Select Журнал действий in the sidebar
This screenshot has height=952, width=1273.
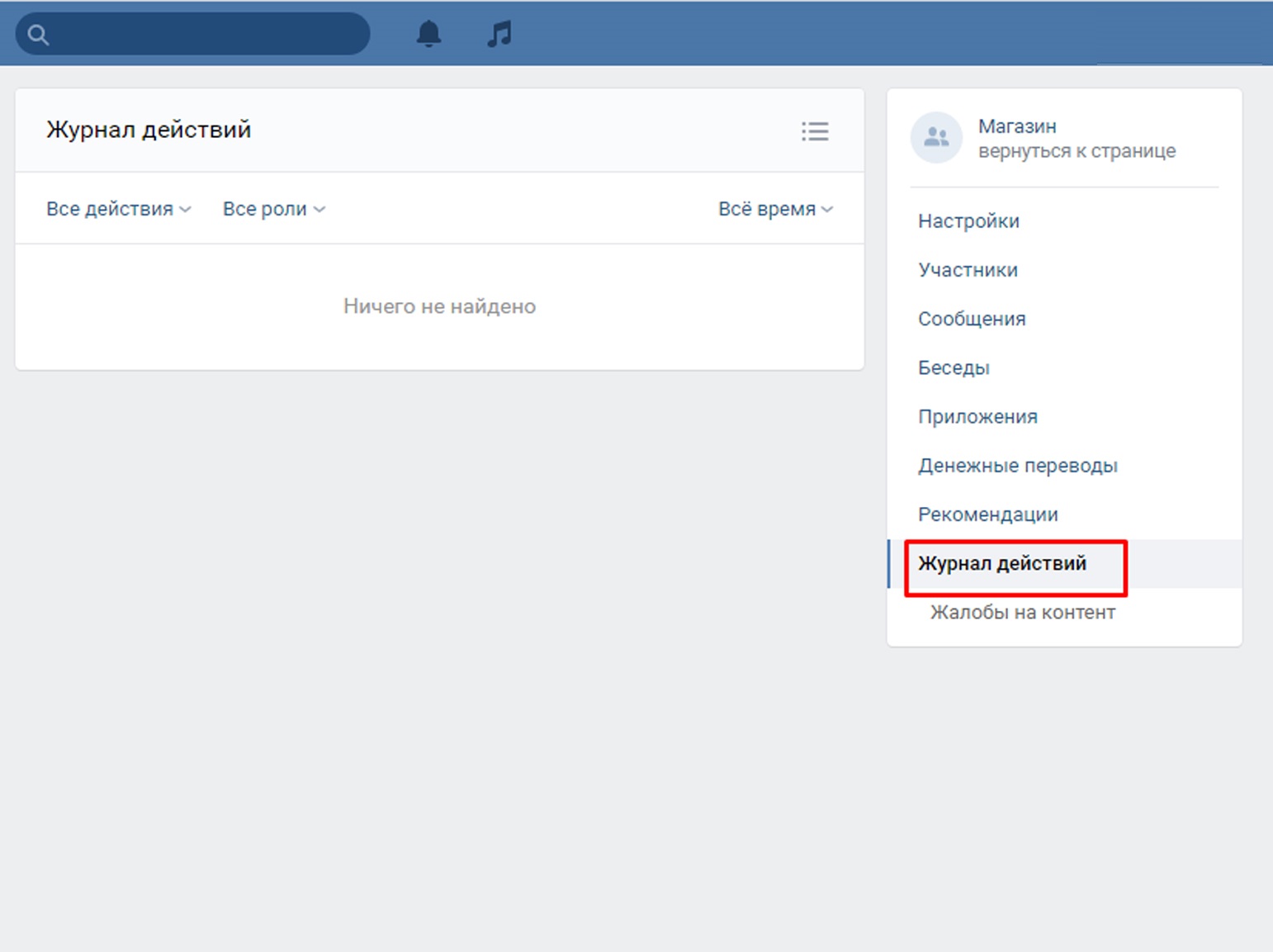click(x=1002, y=564)
